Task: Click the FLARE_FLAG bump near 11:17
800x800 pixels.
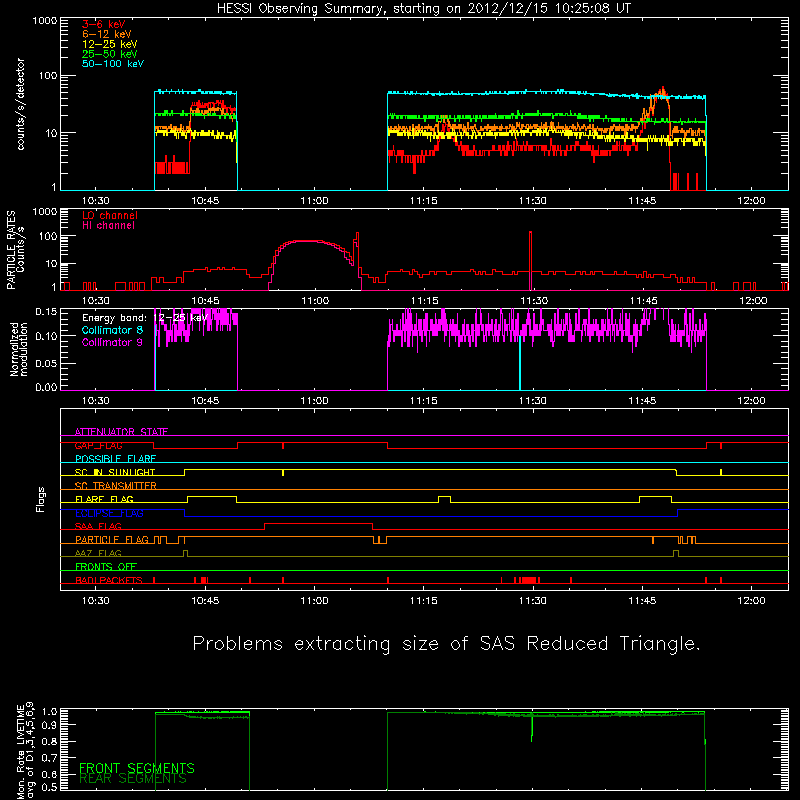Action: coord(444,497)
